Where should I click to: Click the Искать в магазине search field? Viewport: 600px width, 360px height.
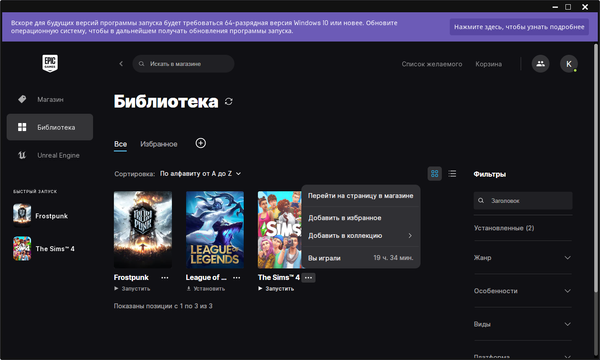(x=183, y=64)
